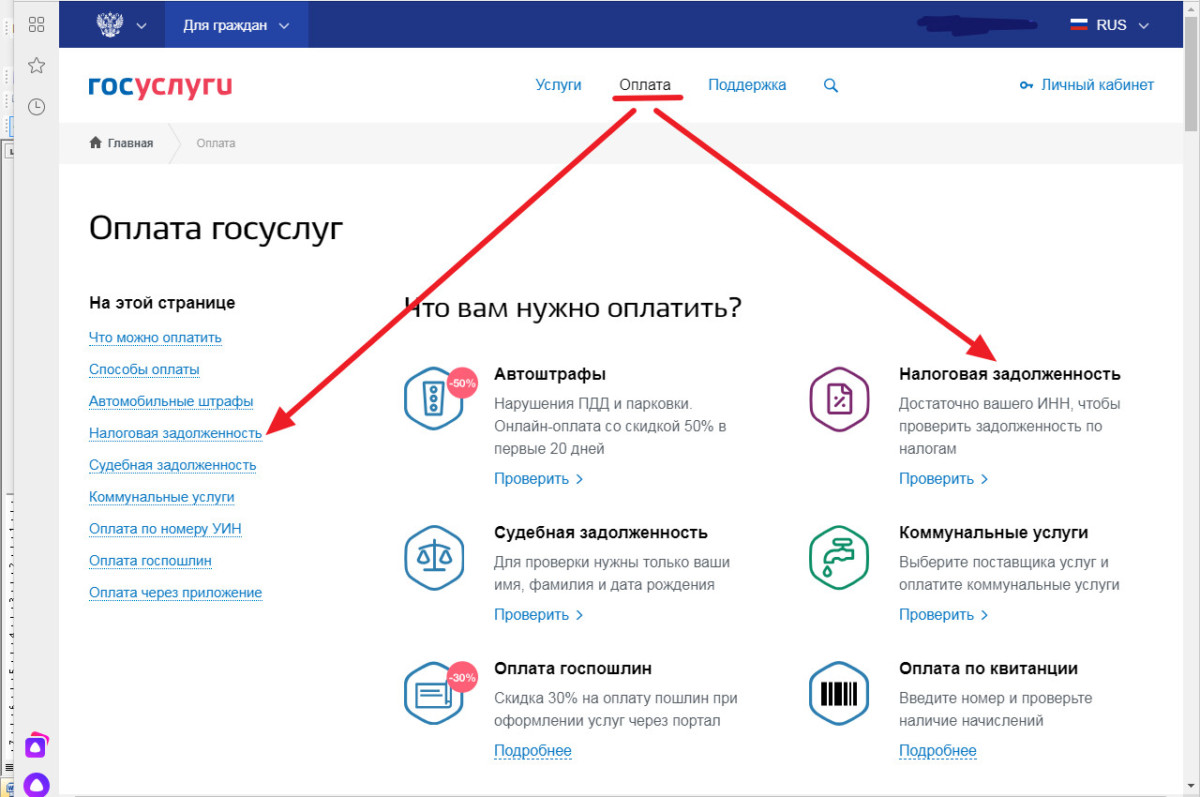Click the Госуслуги logo
The width and height of the screenshot is (1200, 797).
click(x=160, y=86)
